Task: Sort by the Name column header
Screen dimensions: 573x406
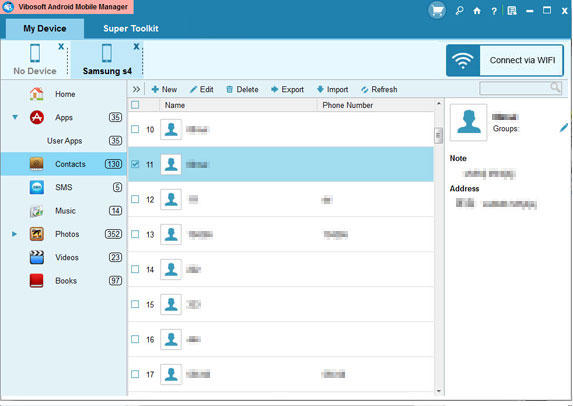Action: click(238, 105)
